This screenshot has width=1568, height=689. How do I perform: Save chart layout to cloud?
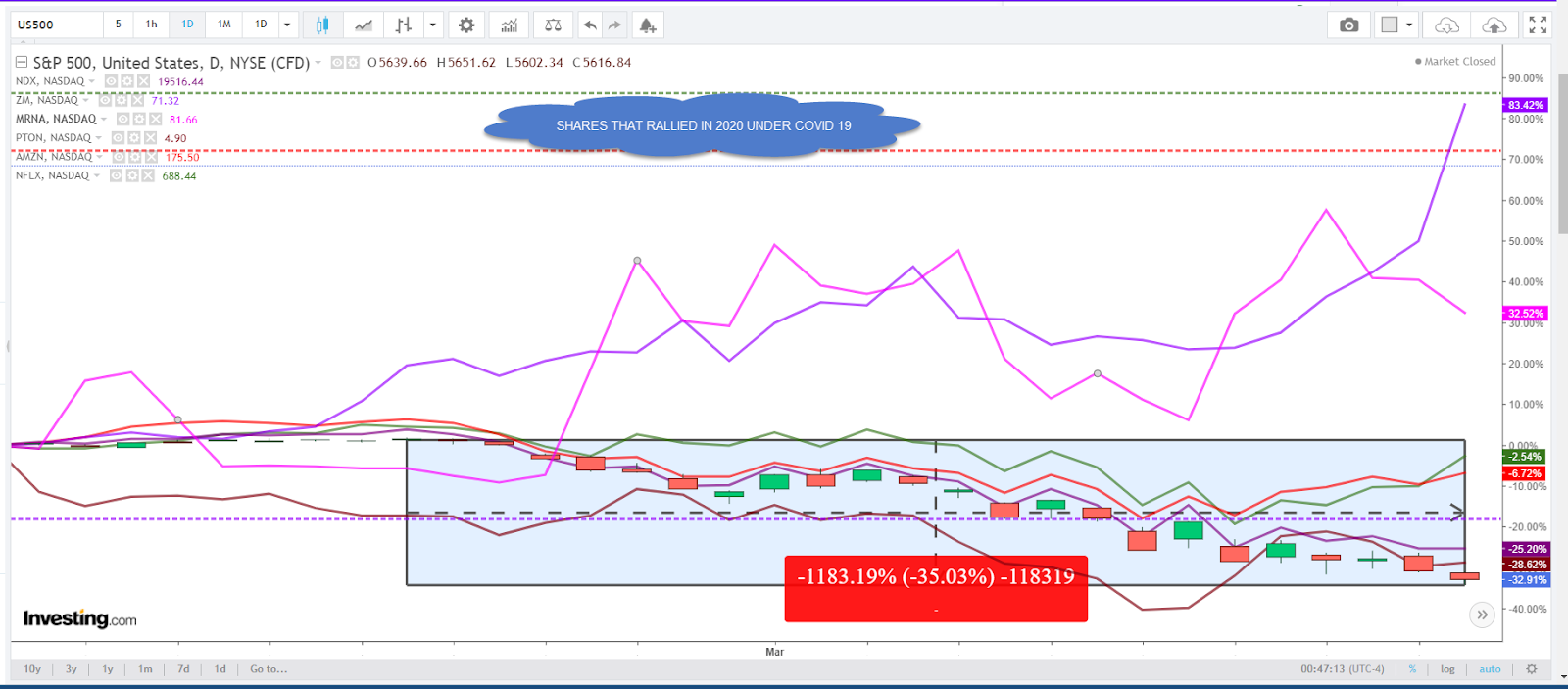[x=1494, y=25]
